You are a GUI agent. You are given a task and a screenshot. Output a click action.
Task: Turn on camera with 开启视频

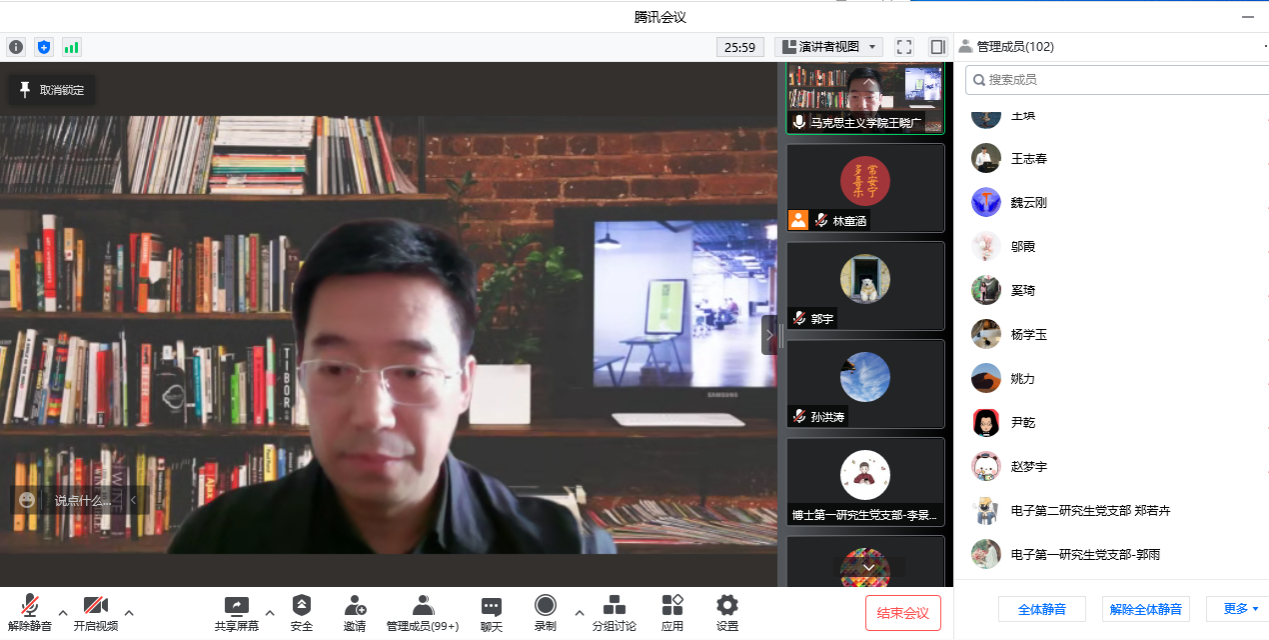point(96,612)
